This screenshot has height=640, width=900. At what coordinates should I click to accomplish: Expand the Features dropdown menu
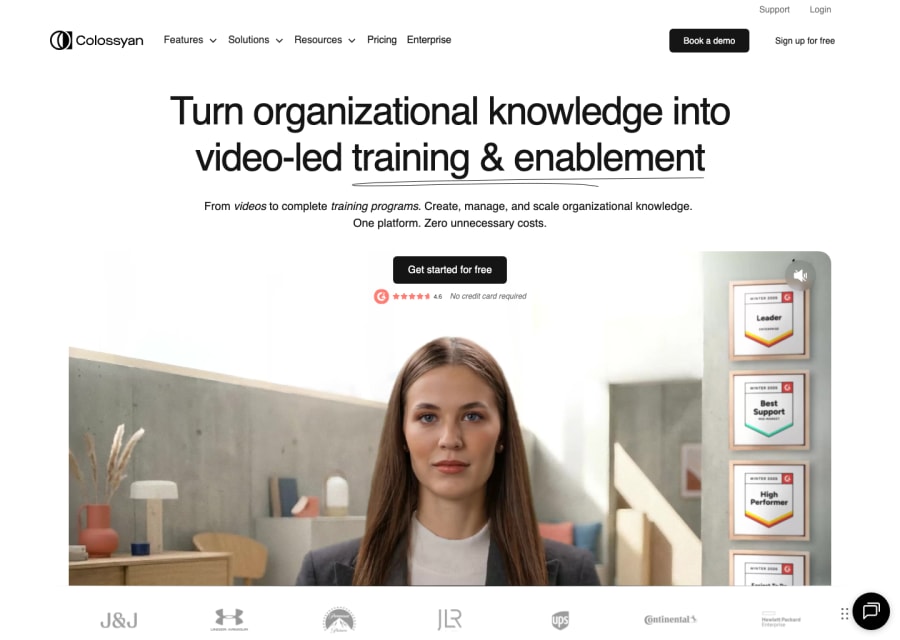point(190,40)
